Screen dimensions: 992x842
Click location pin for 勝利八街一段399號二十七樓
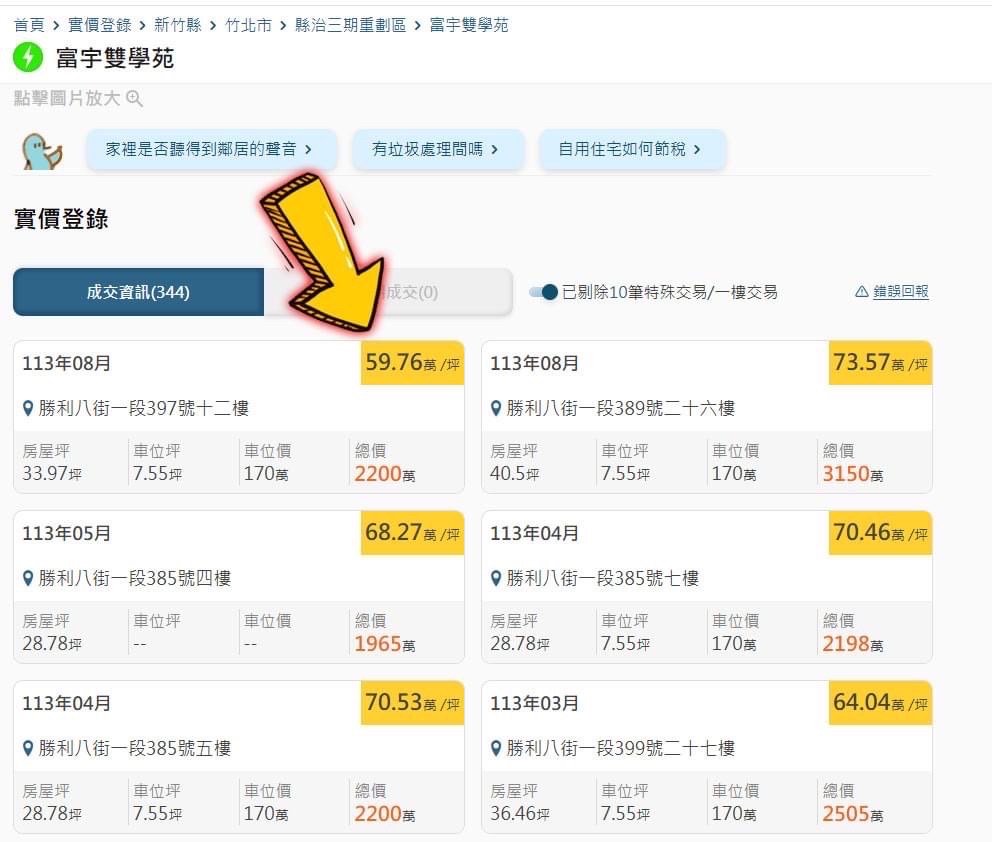pos(496,748)
